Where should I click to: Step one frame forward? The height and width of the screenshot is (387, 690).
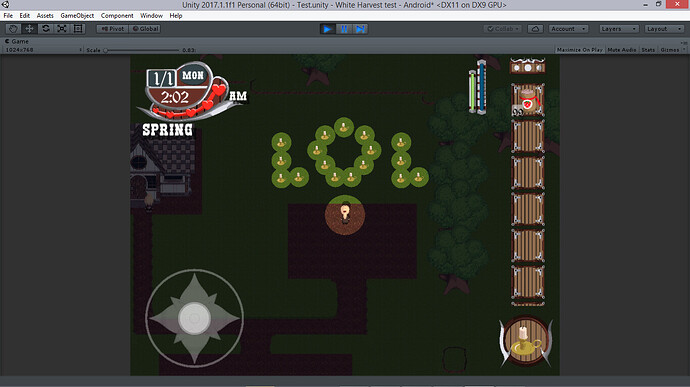tap(360, 29)
